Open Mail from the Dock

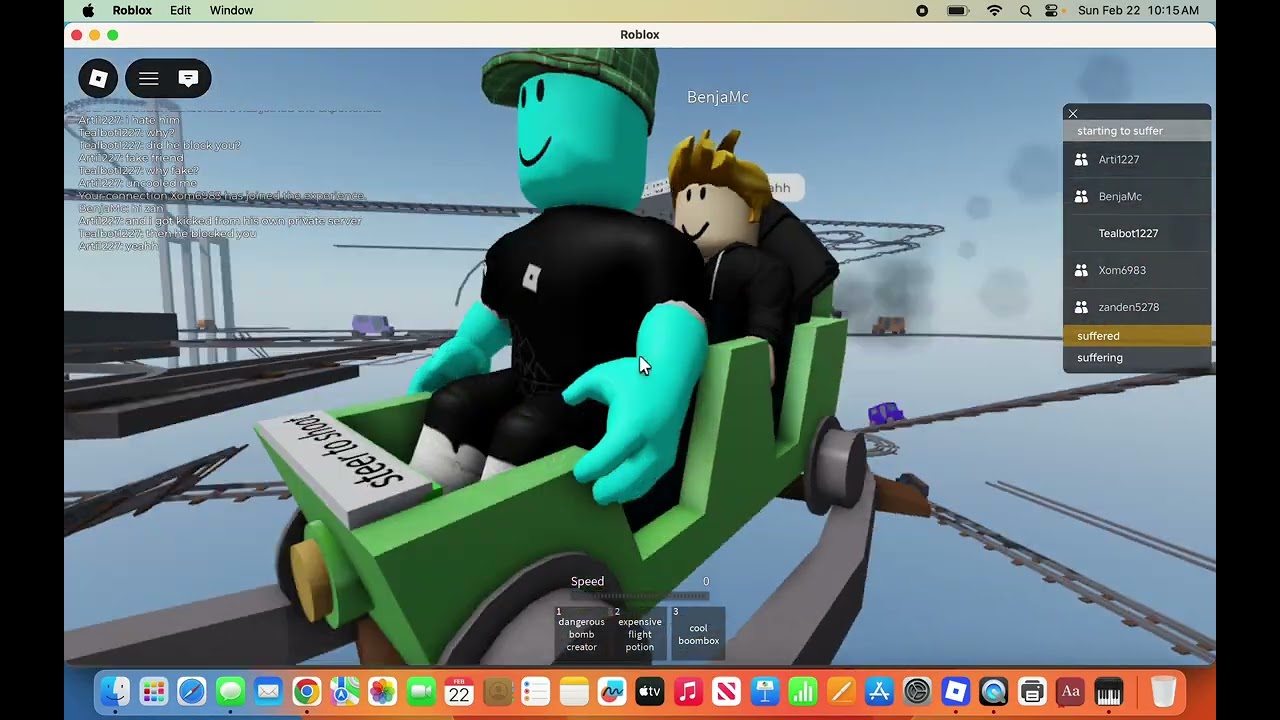point(268,691)
